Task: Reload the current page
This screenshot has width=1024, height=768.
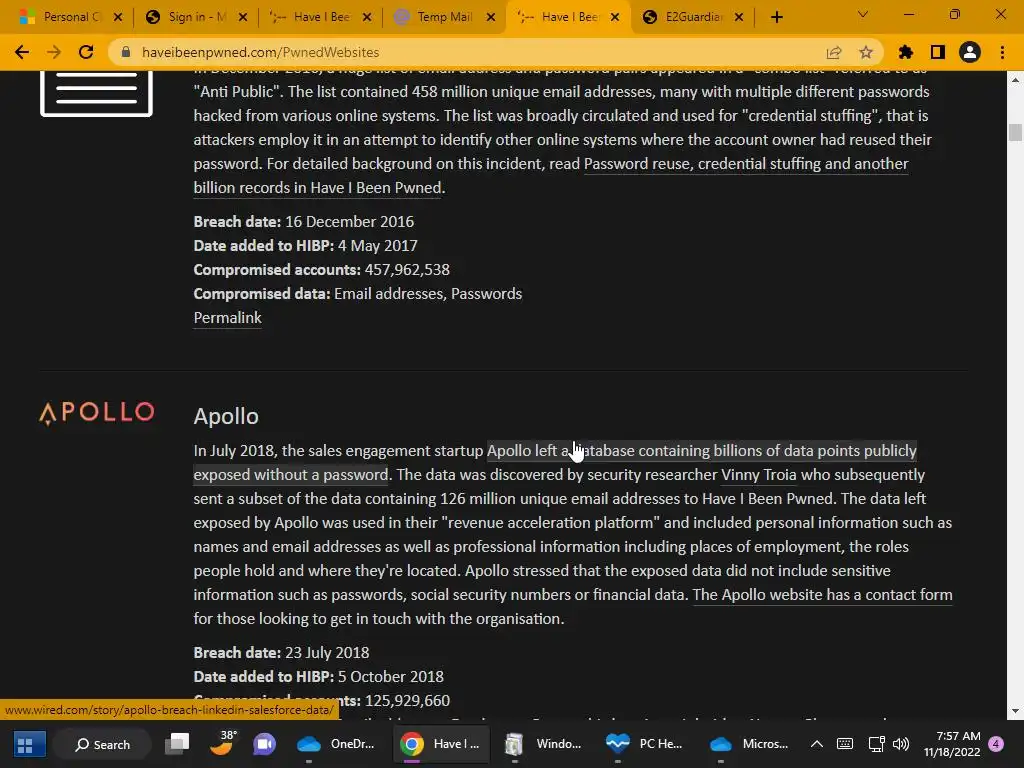Action: click(x=86, y=52)
